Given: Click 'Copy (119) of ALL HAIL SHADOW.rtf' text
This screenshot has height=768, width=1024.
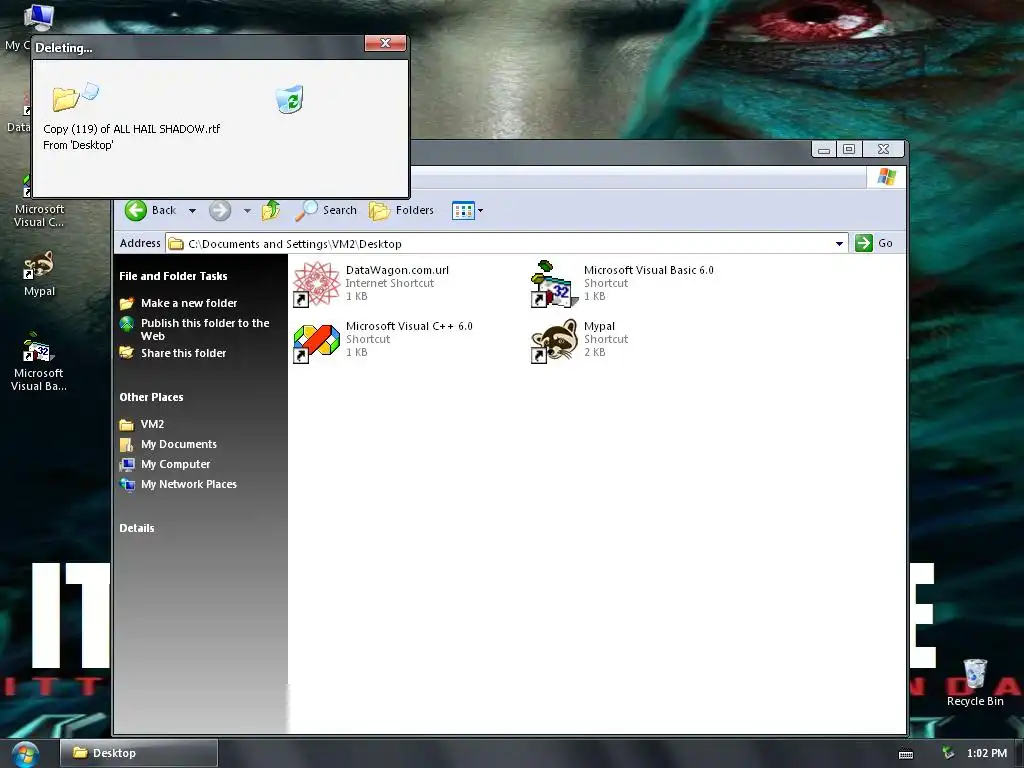Looking at the screenshot, I should 131,129.
